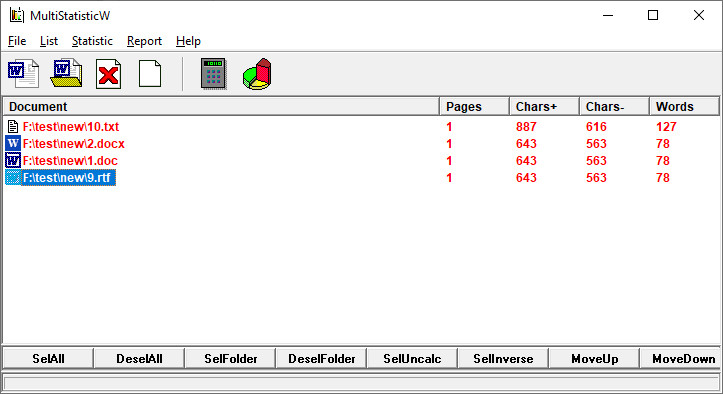Click the 616 Chars- value for 10.txt
The image size is (723, 394).
[596, 126]
